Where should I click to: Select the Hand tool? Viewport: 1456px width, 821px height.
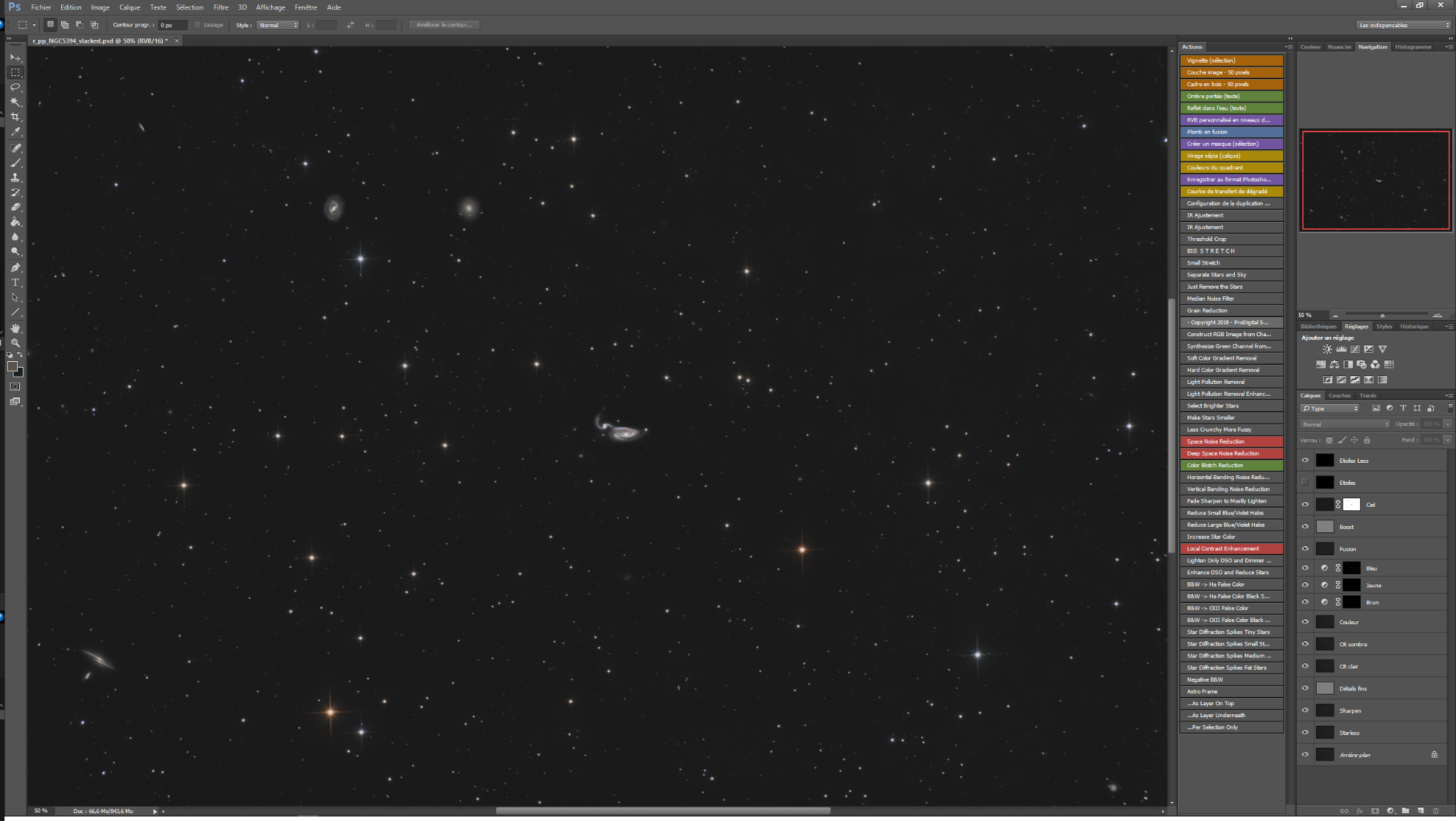(x=15, y=328)
